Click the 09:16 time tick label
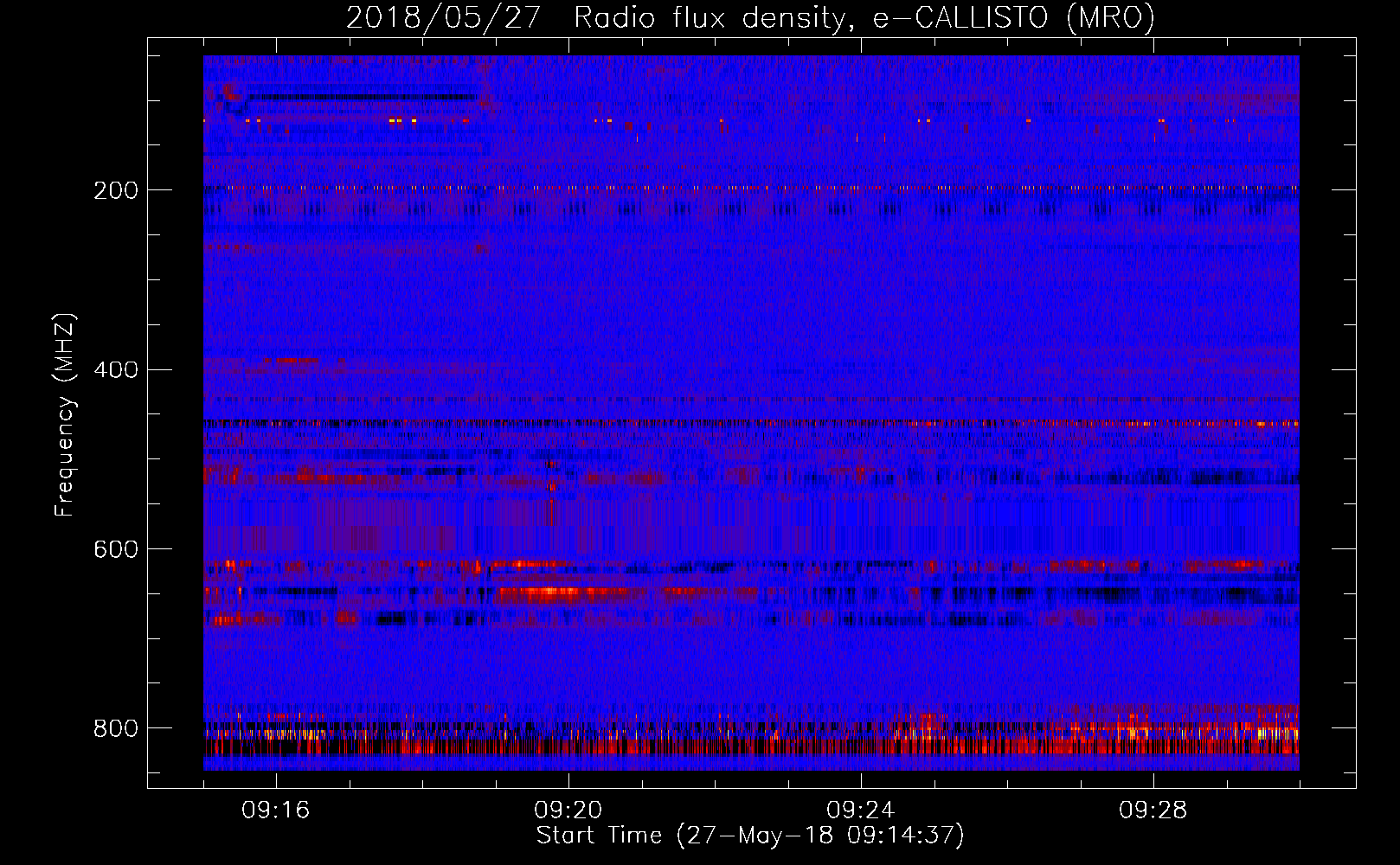 (276, 811)
